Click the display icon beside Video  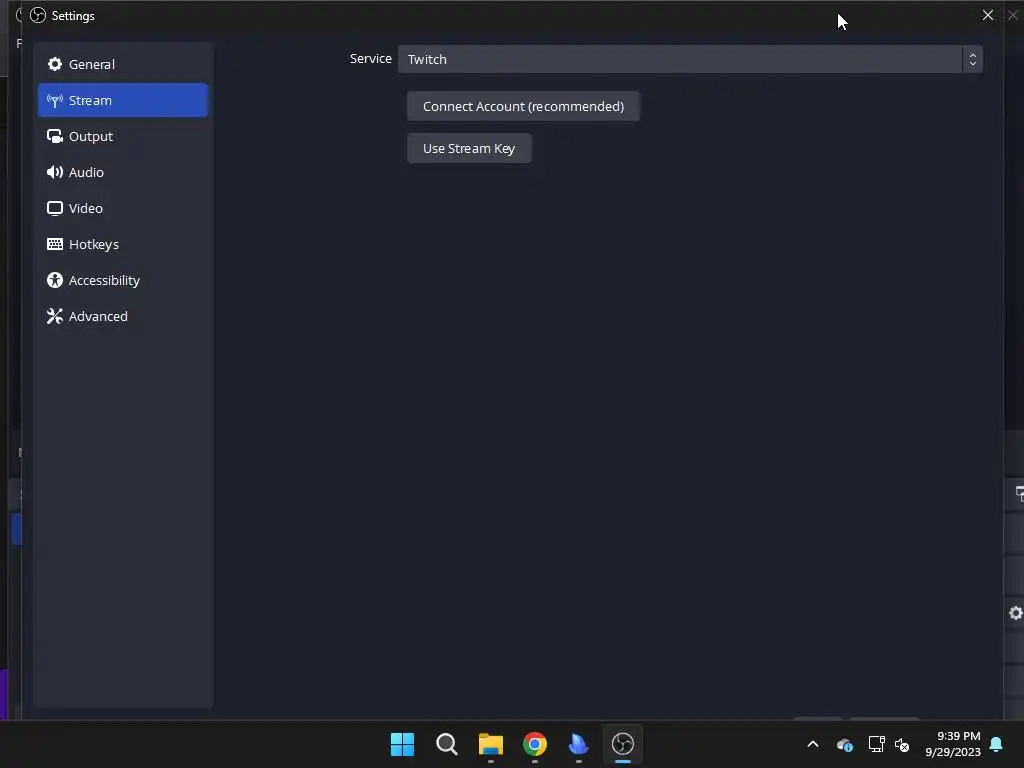coord(55,208)
